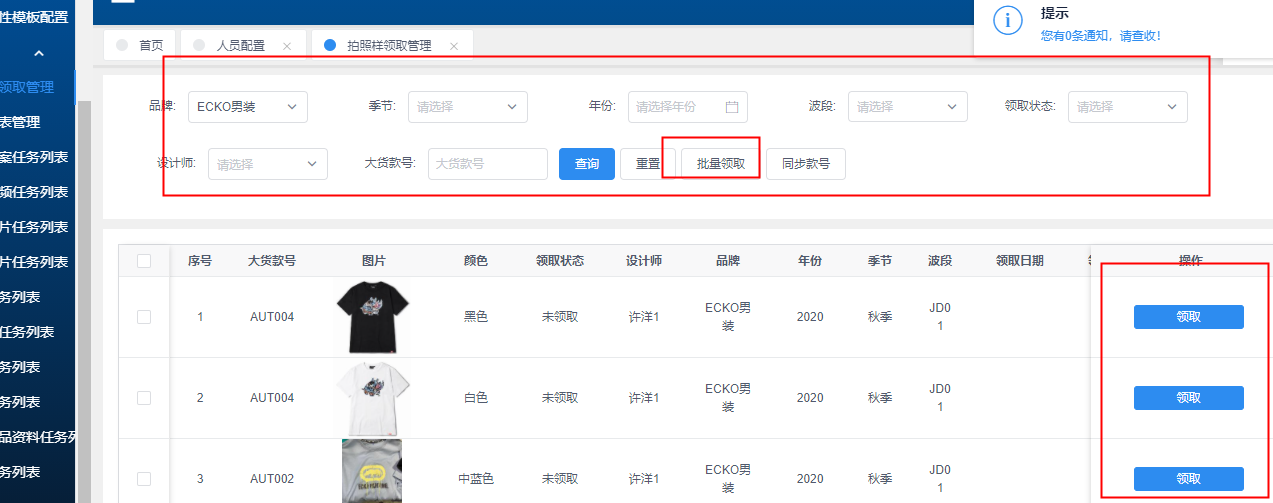Open the 季节 dropdown
Image resolution: width=1273 pixels, height=503 pixels.
[467, 107]
